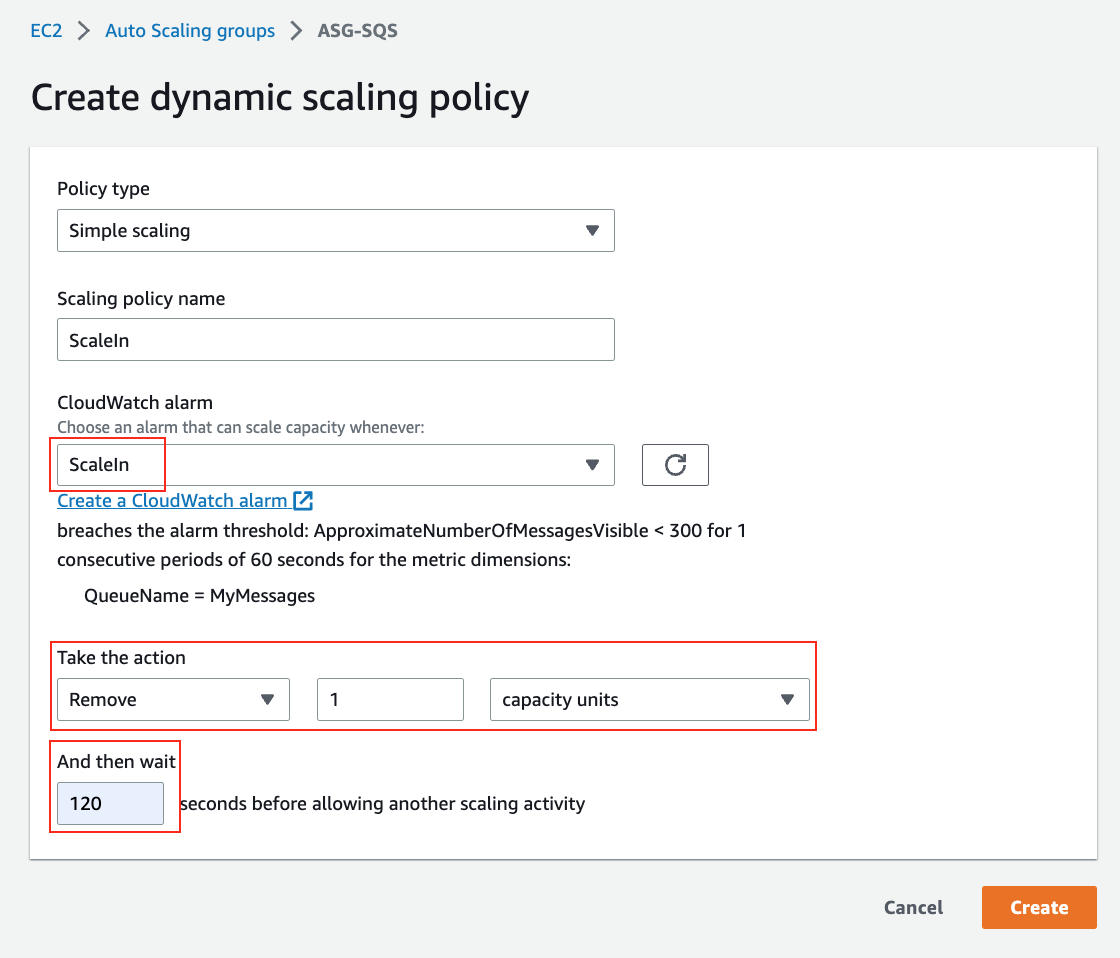Click the orange Create button
The height and width of the screenshot is (958, 1120).
pos(1039,907)
